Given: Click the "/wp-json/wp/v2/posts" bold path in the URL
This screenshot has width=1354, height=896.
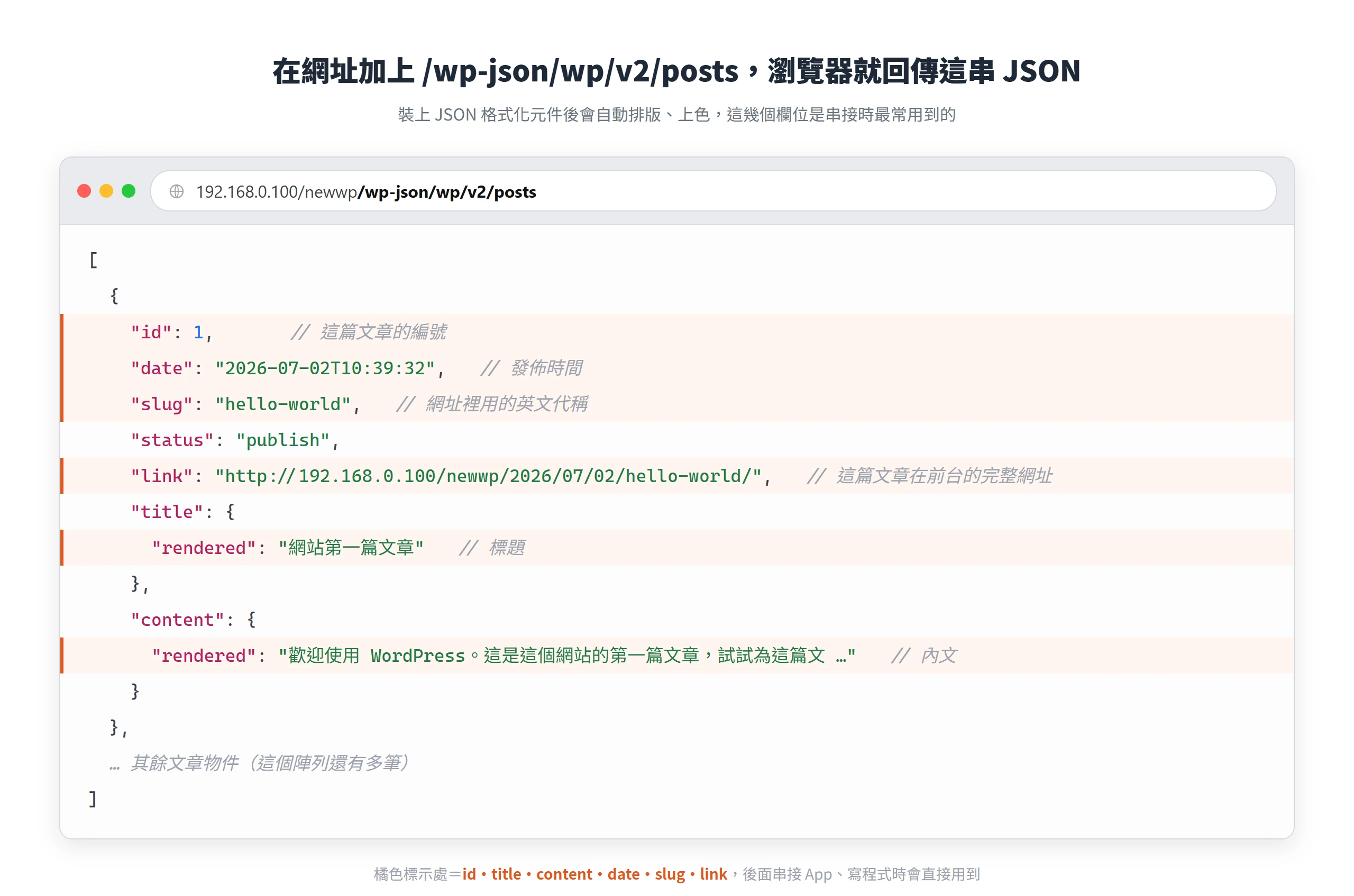Looking at the screenshot, I should [x=446, y=192].
